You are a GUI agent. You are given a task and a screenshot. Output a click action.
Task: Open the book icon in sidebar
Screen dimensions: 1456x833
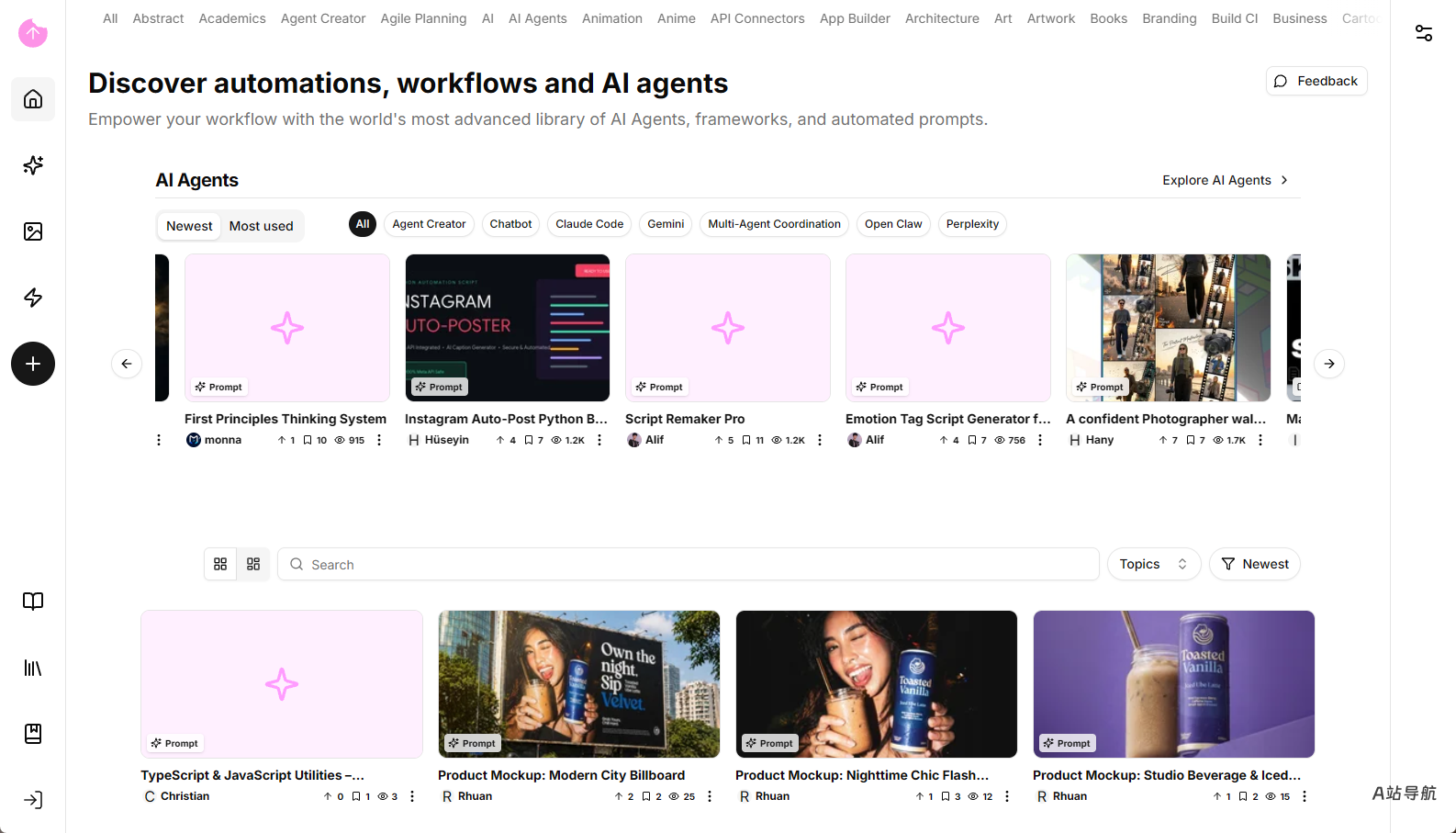tap(33, 602)
